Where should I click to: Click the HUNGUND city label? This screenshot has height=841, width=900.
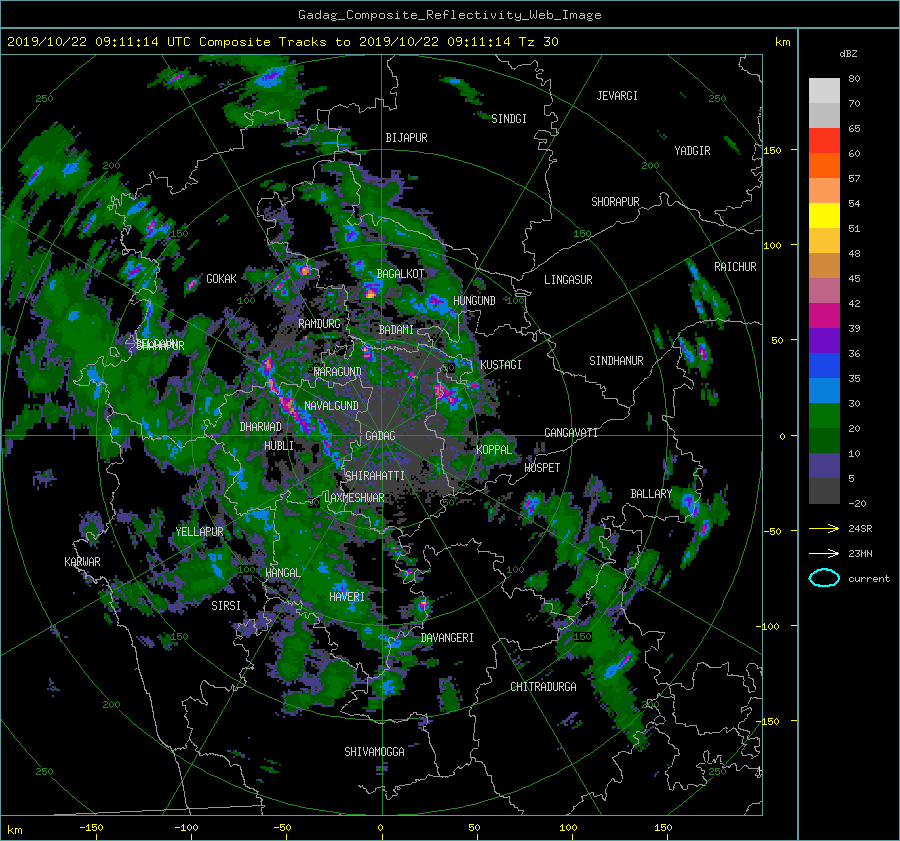474,301
